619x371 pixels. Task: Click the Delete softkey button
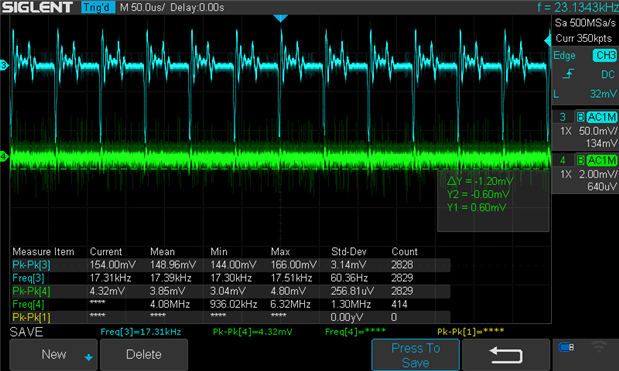[144, 354]
